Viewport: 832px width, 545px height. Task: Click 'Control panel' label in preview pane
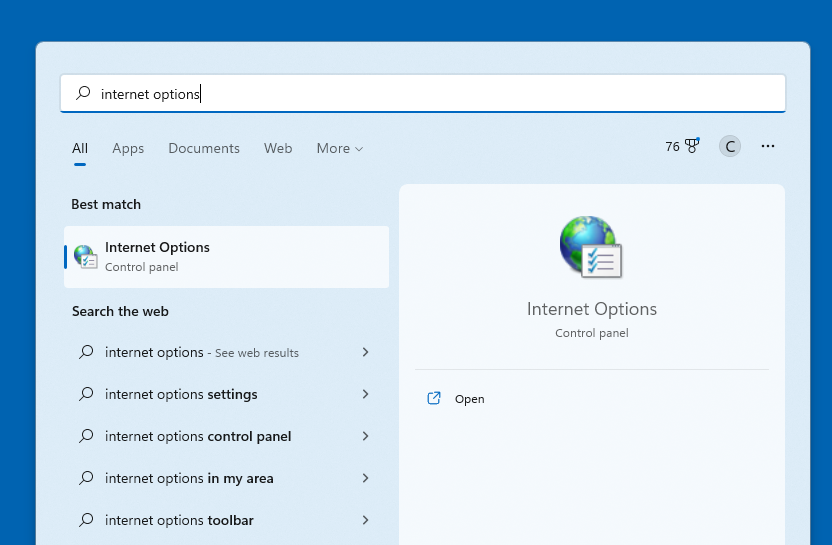coord(592,333)
